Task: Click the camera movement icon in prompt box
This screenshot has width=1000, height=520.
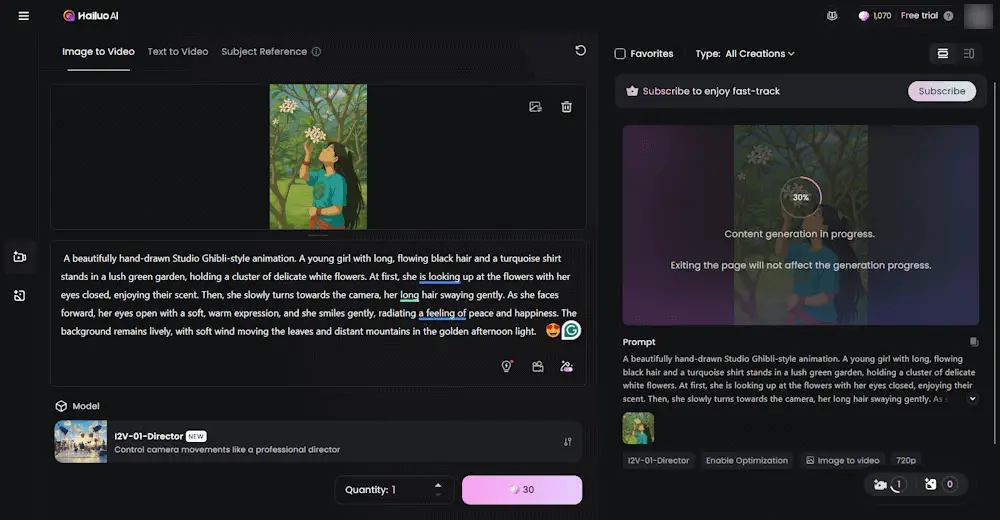Action: (x=538, y=366)
